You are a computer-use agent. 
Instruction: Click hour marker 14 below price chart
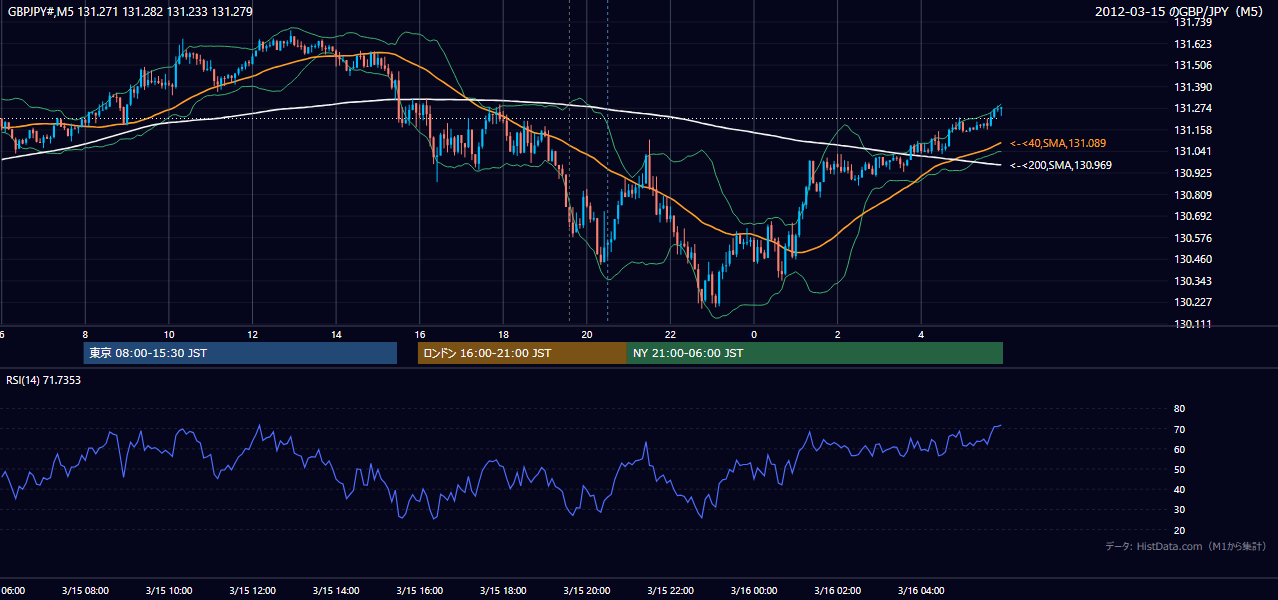point(336,335)
